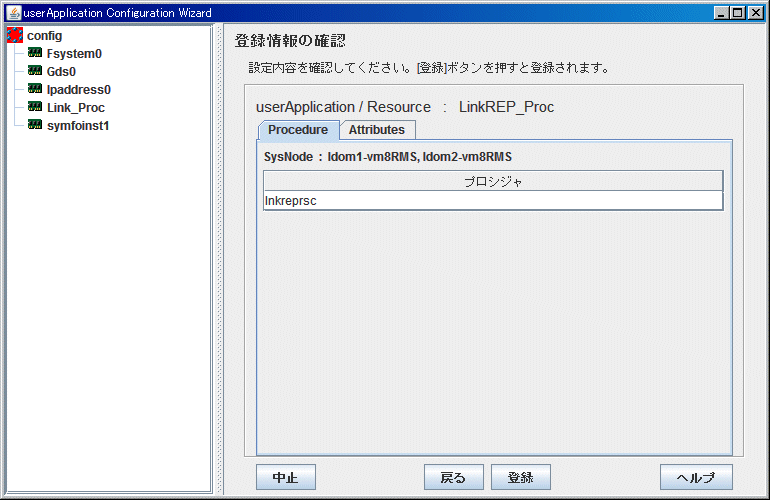Click the symfoinst1 resource icon
This screenshot has width=770, height=500.
tap(35, 125)
